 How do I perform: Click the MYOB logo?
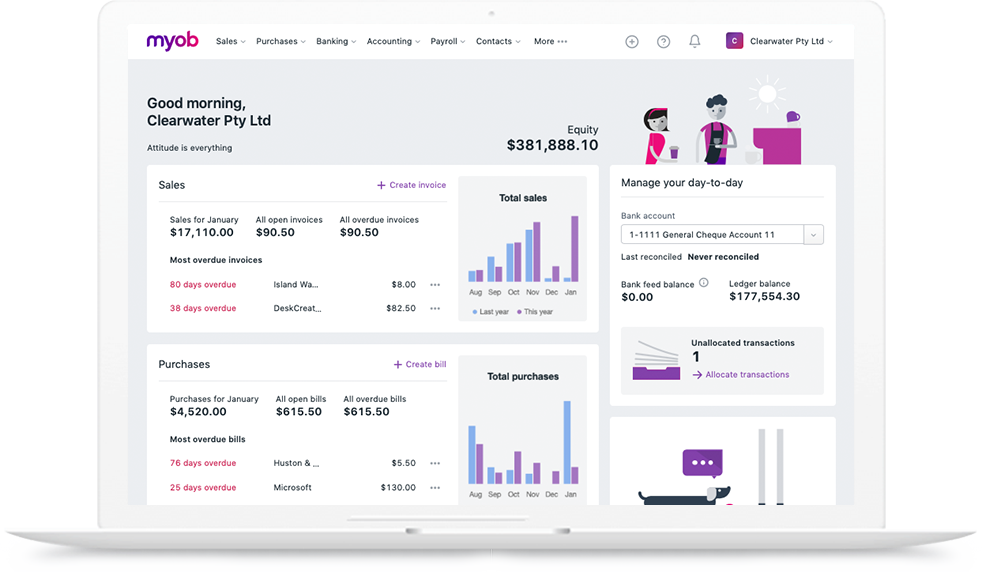[172, 41]
